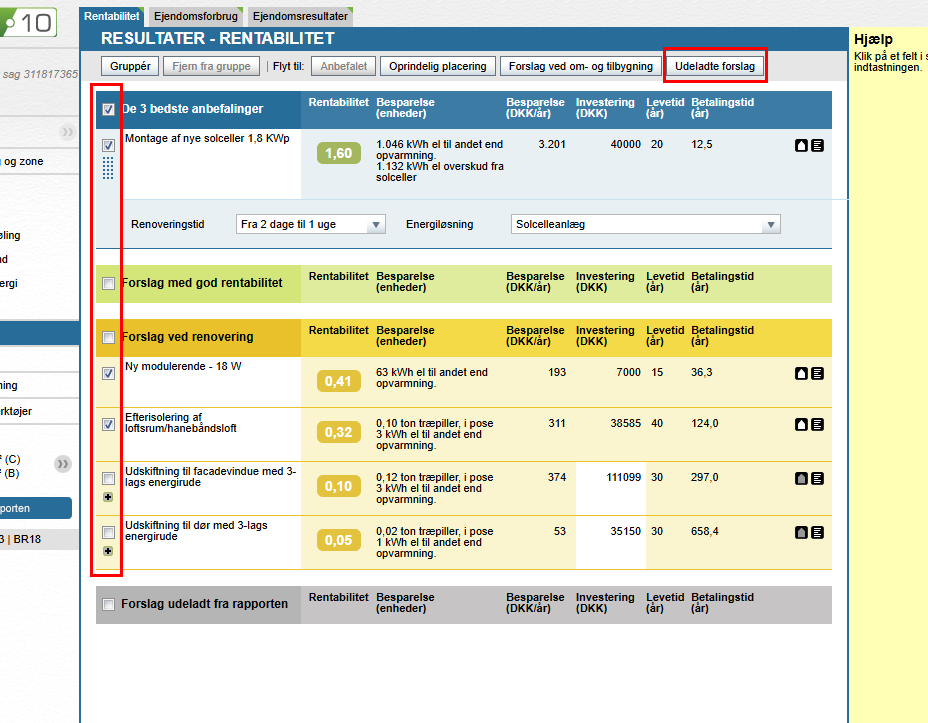Viewport: 928px width, 723px height.
Task: Select 'Udskiftning til facadevindue med 3-lags energirude' title
Action: (x=210, y=477)
